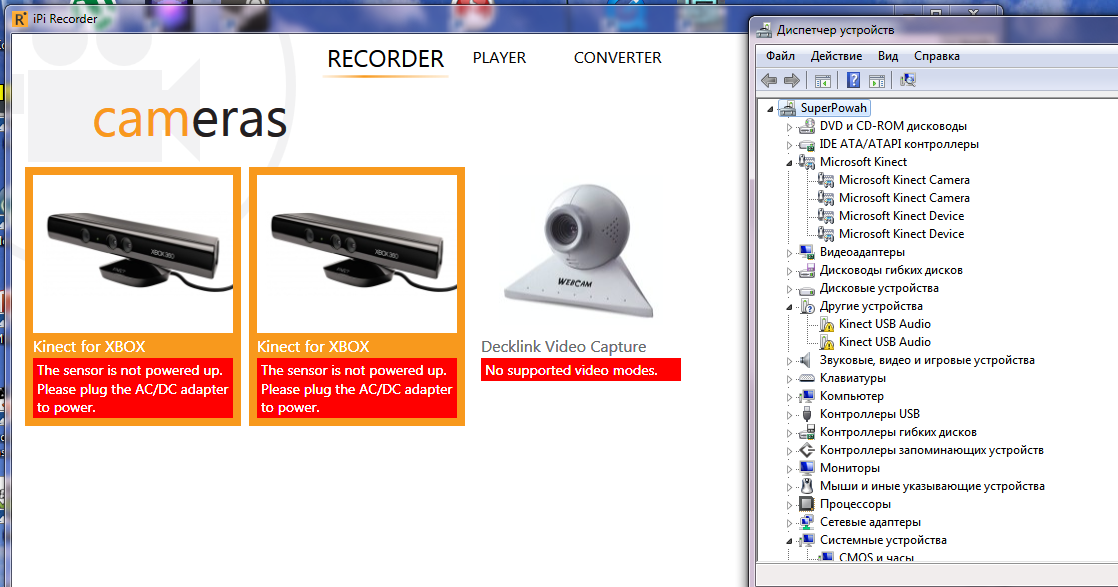Screen dimensions: 1118x587
Task: Expand the Мониторы node
Action: (x=789, y=469)
